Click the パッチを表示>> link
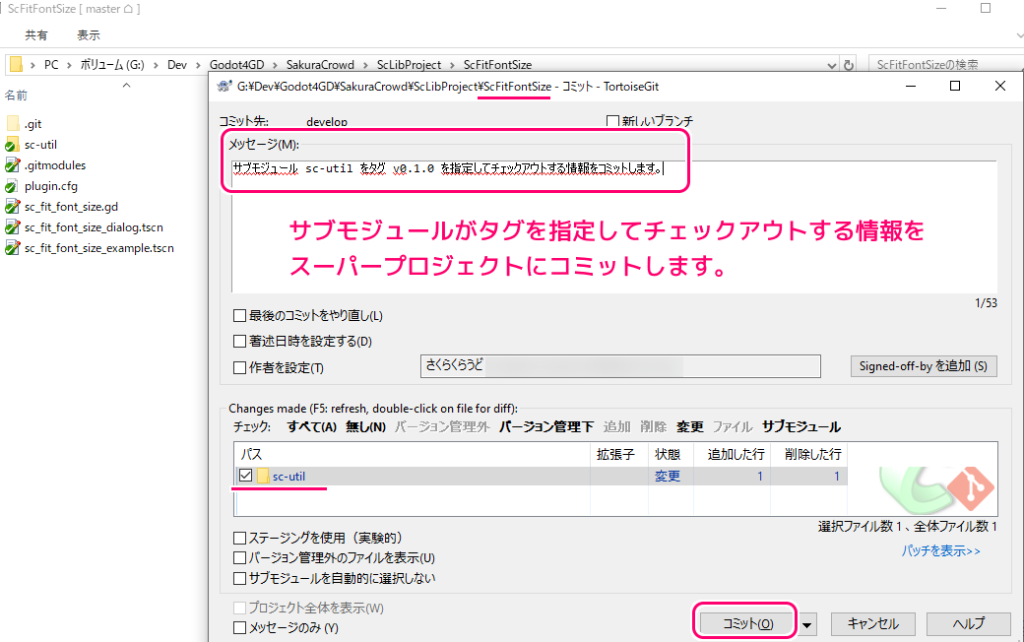Viewport: 1024px width, 642px height. pos(941,551)
